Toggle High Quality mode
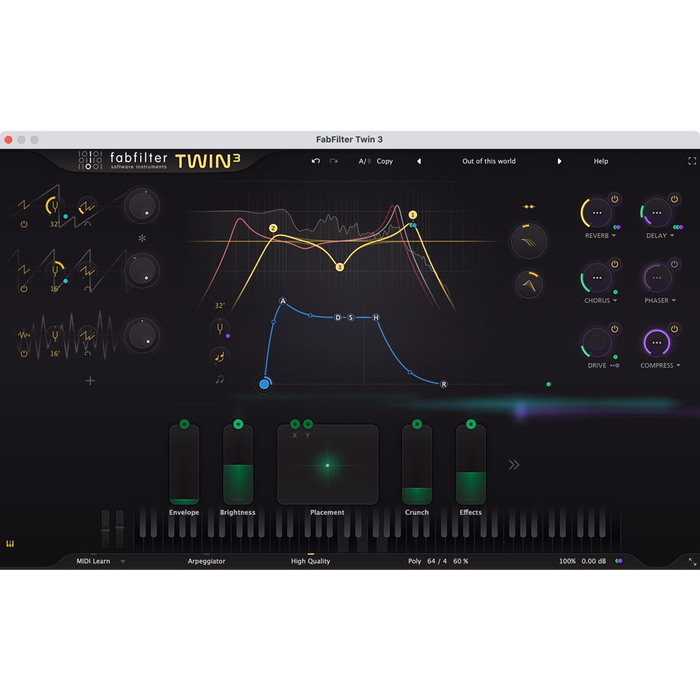 310,561
